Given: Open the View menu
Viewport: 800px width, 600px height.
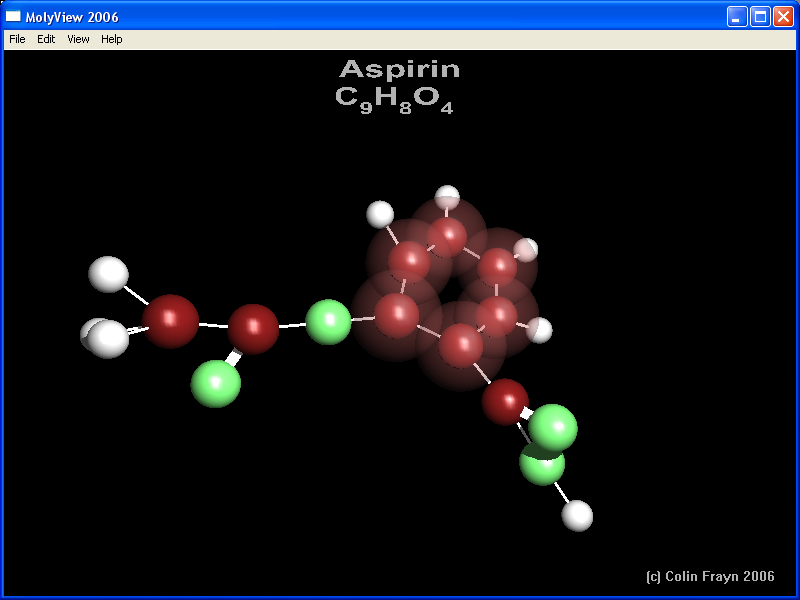Looking at the screenshot, I should click(78, 39).
